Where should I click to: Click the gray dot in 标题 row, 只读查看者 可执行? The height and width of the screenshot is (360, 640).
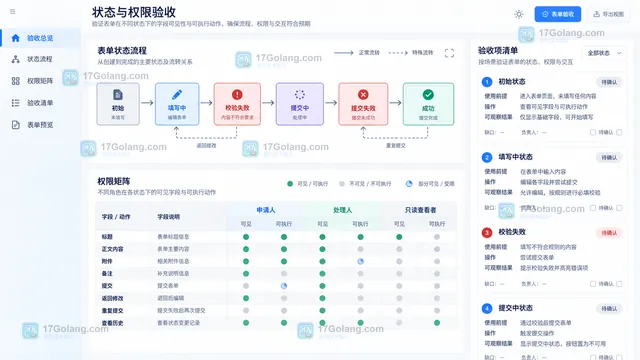(437, 237)
